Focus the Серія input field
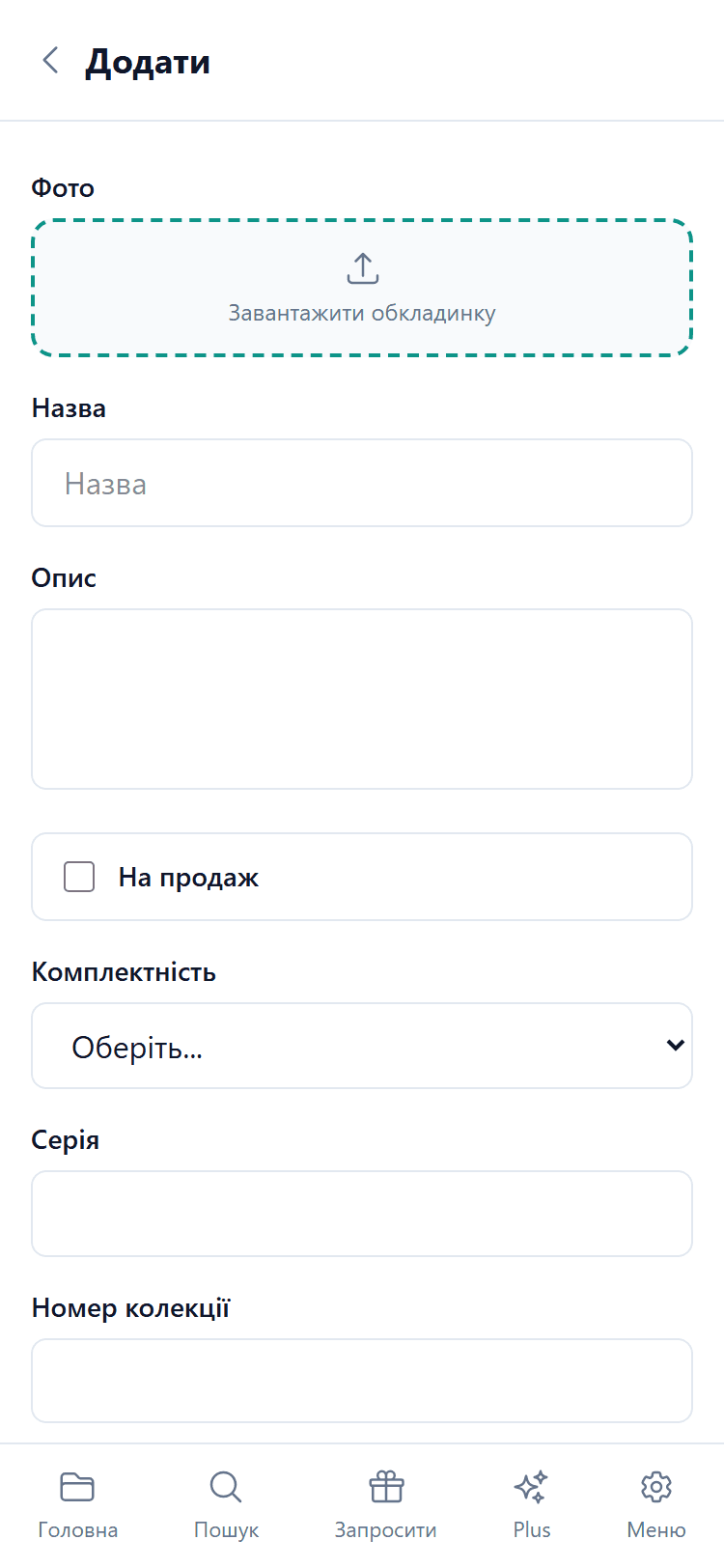724x1568 pixels. tap(362, 1213)
